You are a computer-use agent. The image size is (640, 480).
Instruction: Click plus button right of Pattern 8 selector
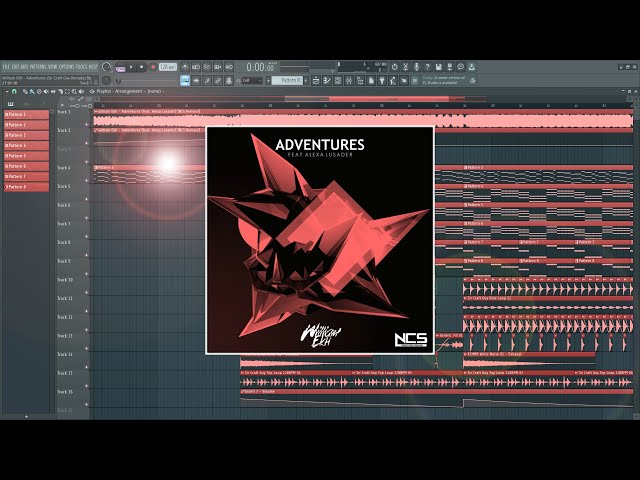(306, 80)
